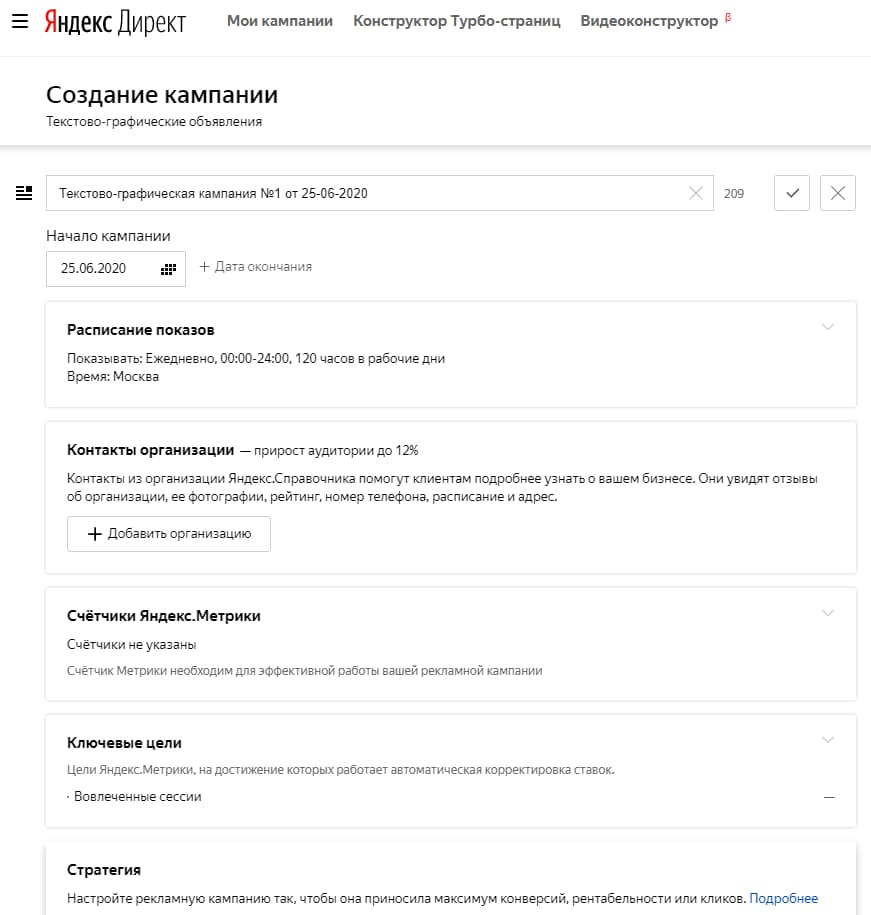Click the plus icon near Дата окончания
The width and height of the screenshot is (871, 915).
[204, 267]
